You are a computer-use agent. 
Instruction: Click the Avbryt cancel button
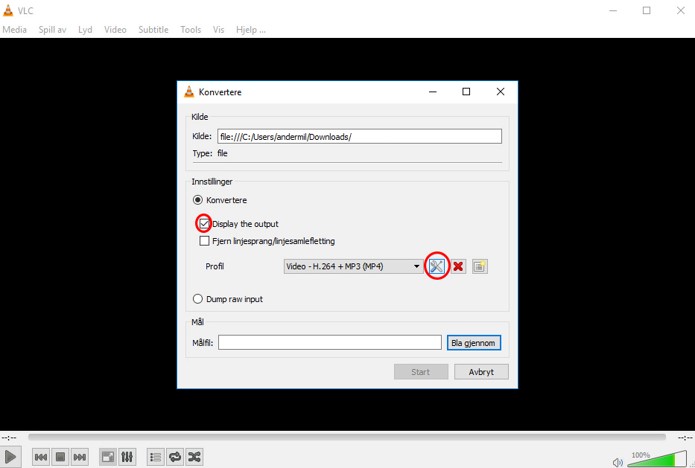481,372
